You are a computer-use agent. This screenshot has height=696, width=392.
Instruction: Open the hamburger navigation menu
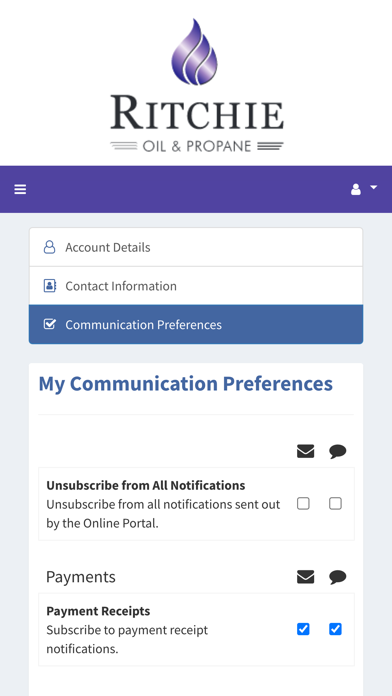tap(20, 190)
